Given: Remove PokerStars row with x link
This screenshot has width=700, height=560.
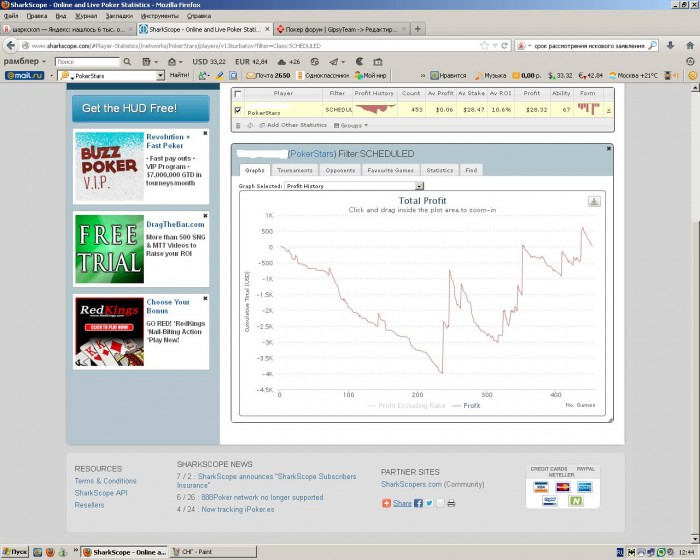Looking at the screenshot, I should pos(608,110).
